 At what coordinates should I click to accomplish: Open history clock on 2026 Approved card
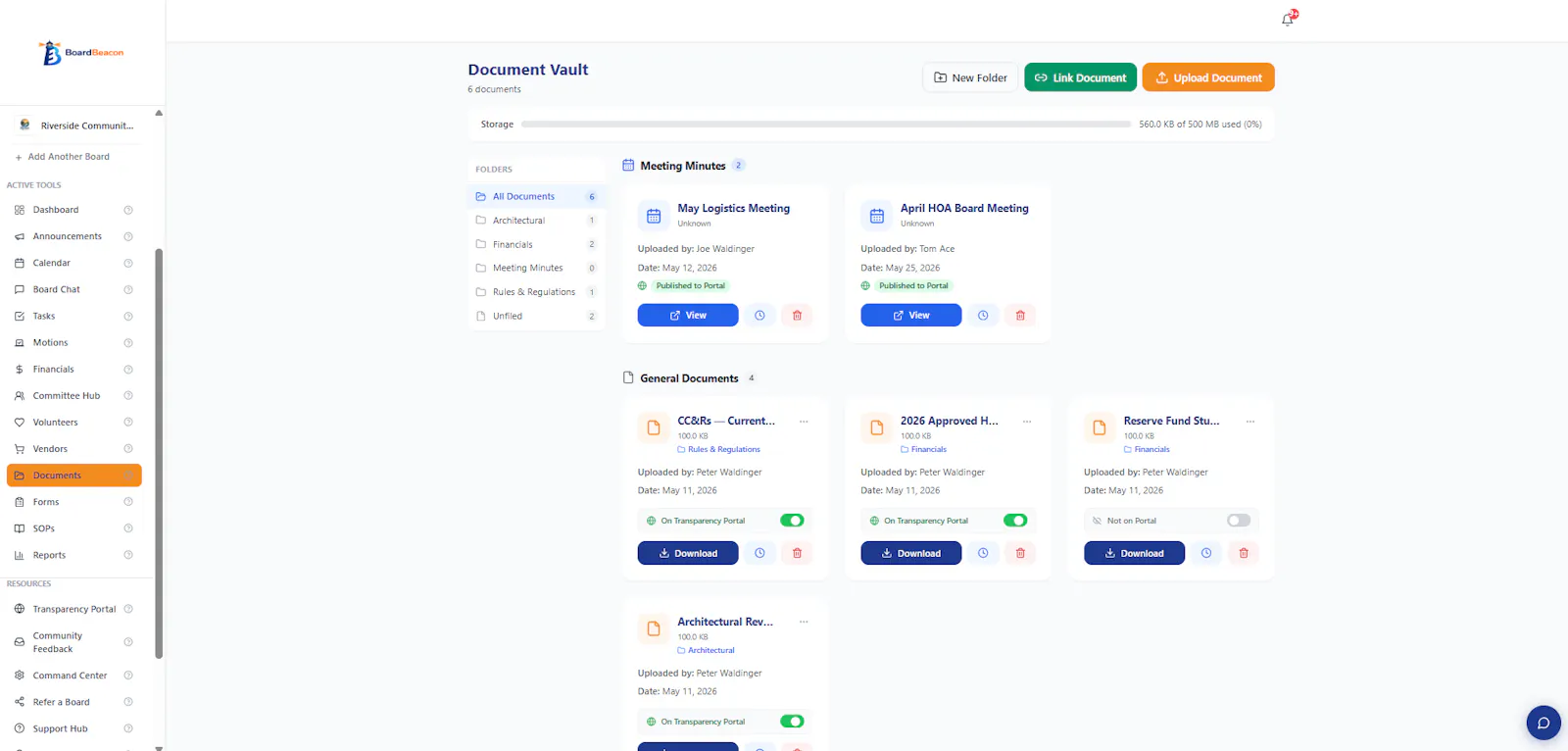983,553
